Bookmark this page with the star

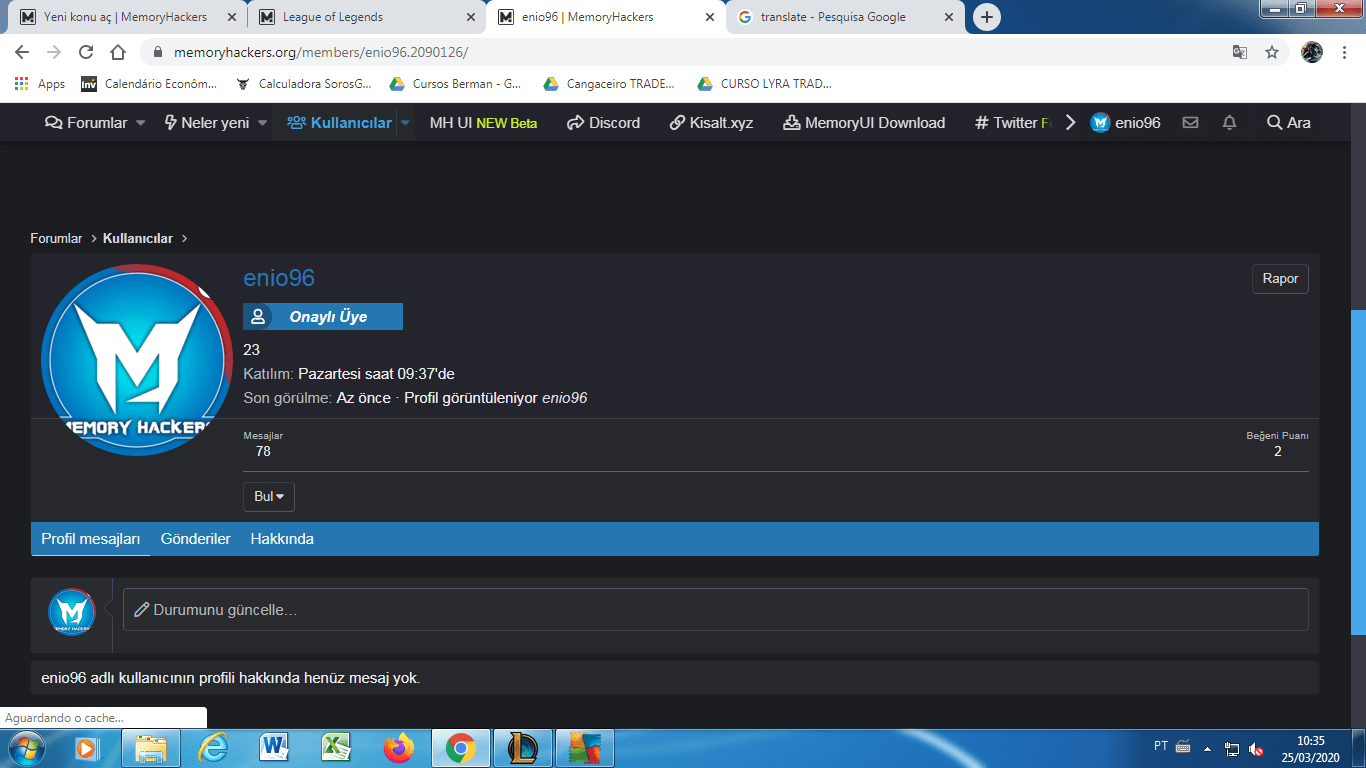coord(1272,52)
